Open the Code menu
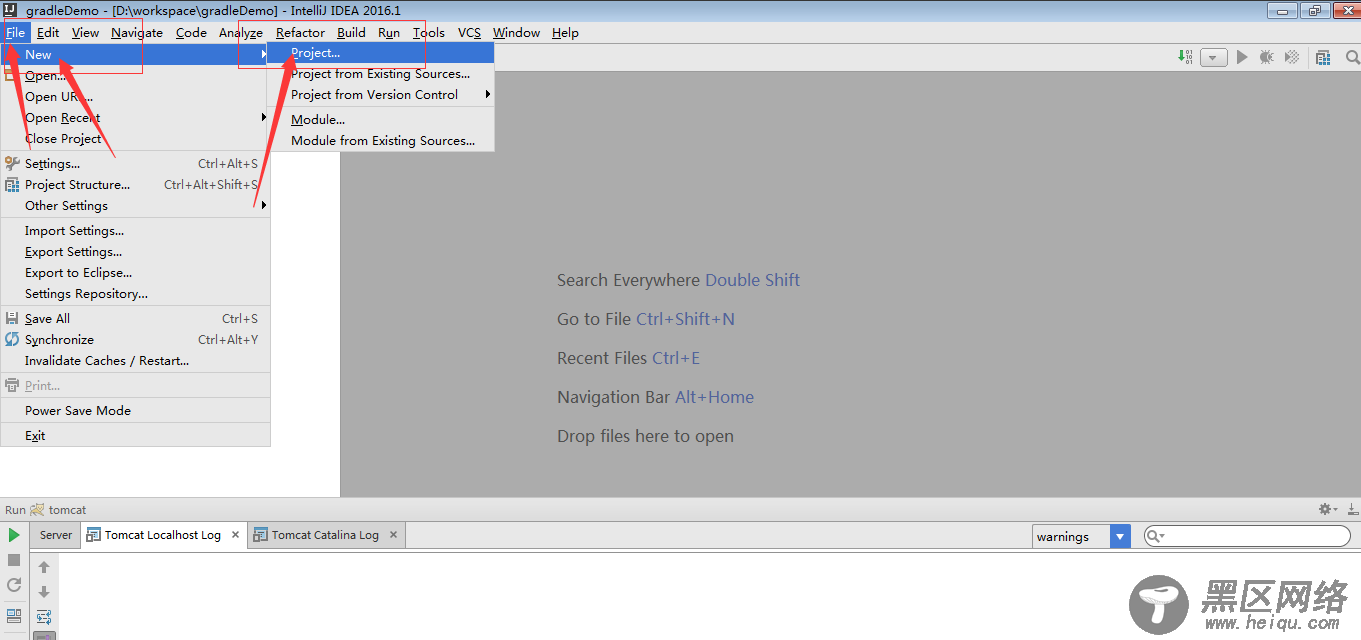 pyautogui.click(x=191, y=32)
